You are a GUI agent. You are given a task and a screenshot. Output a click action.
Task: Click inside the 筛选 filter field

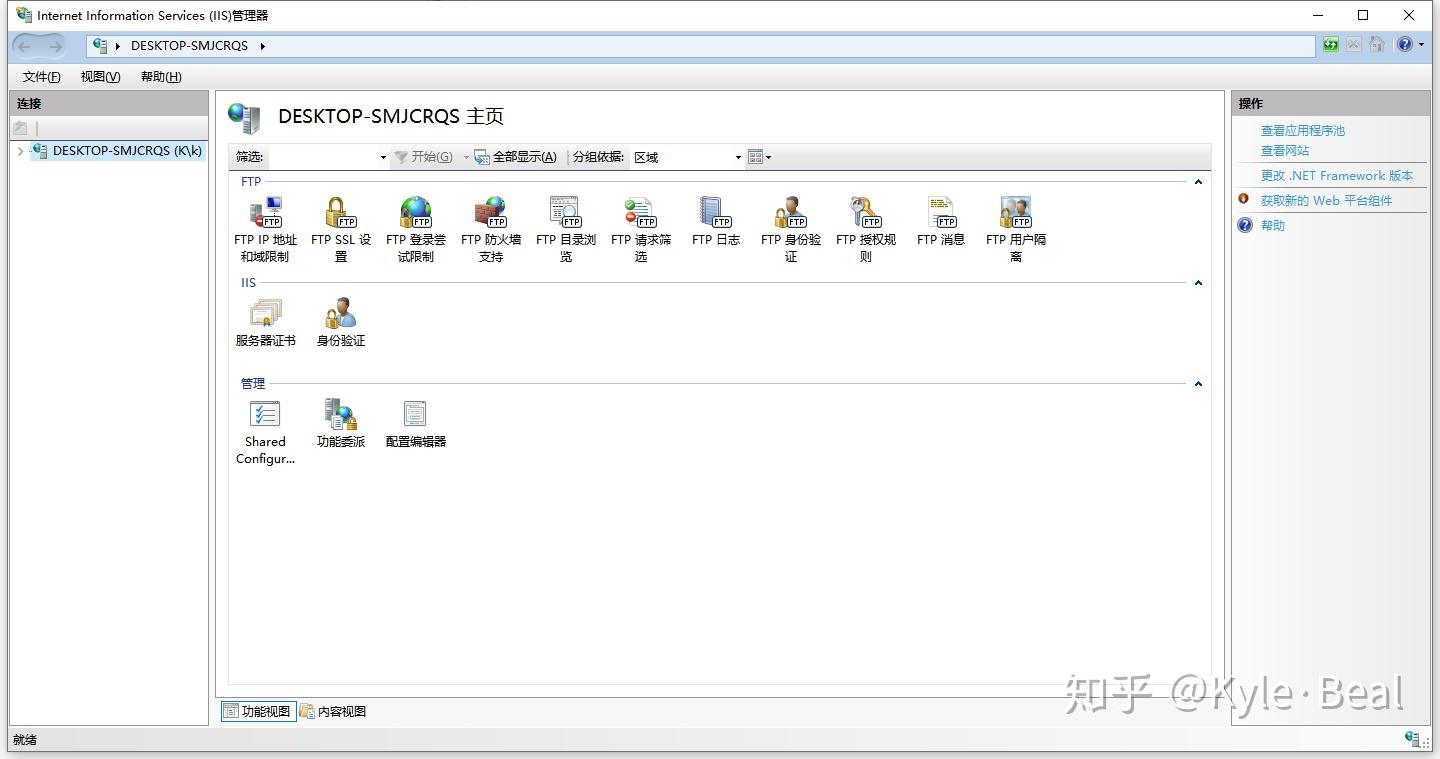(320, 157)
